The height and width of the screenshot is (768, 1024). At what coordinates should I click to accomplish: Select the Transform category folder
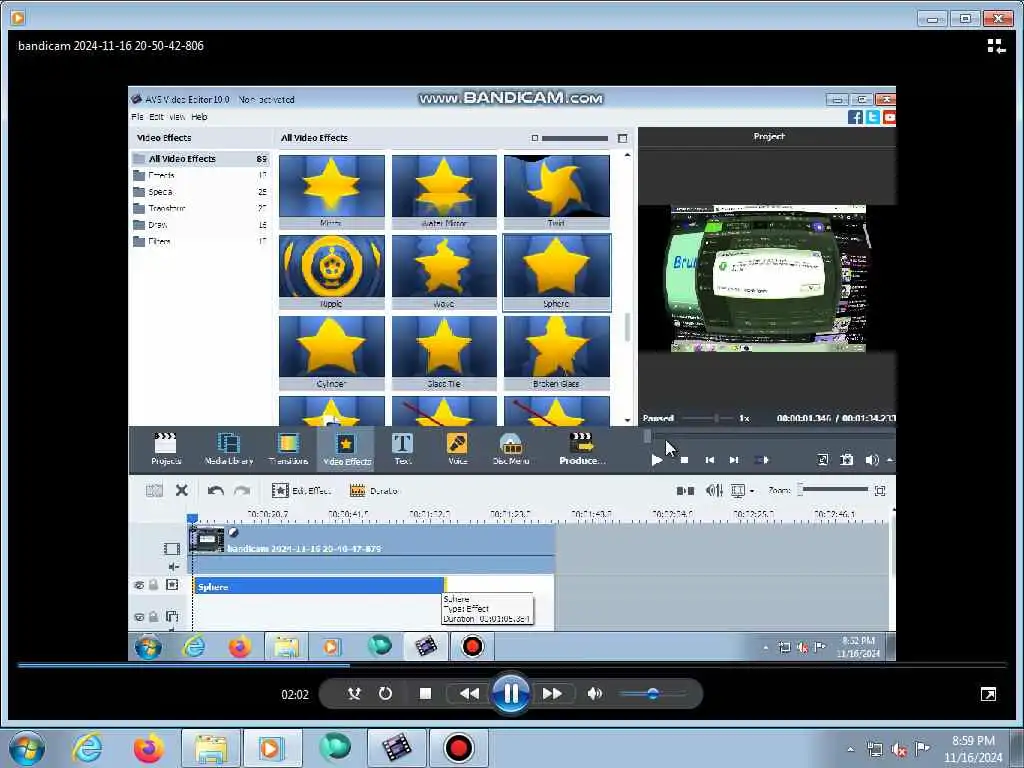[x=200, y=208]
